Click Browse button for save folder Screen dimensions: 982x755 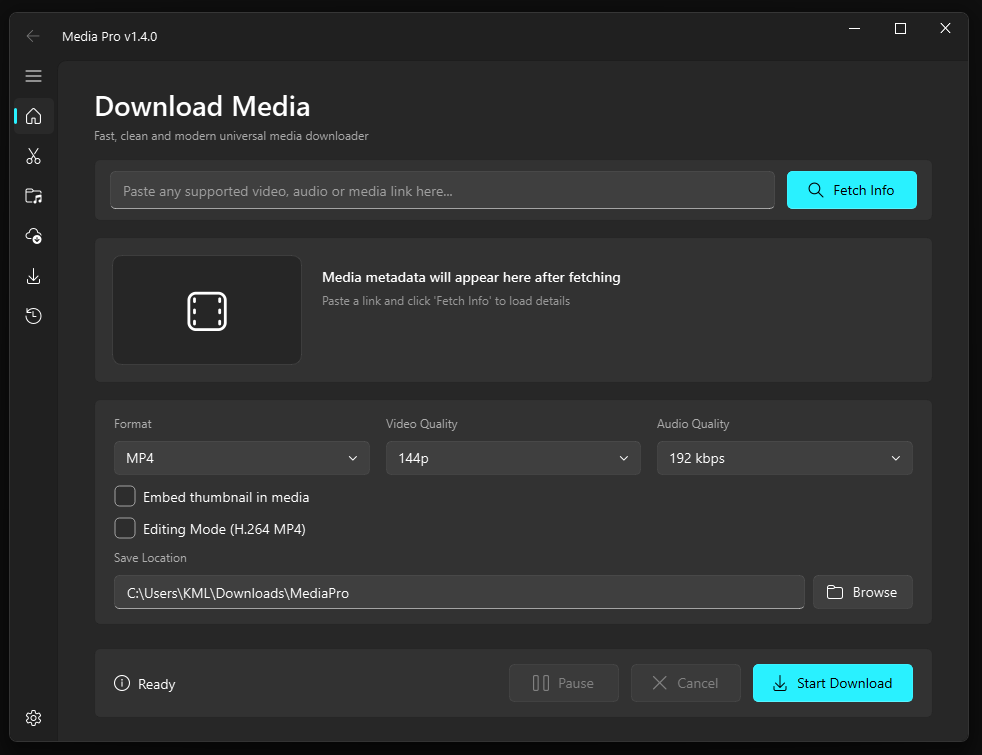pyautogui.click(x=862, y=592)
